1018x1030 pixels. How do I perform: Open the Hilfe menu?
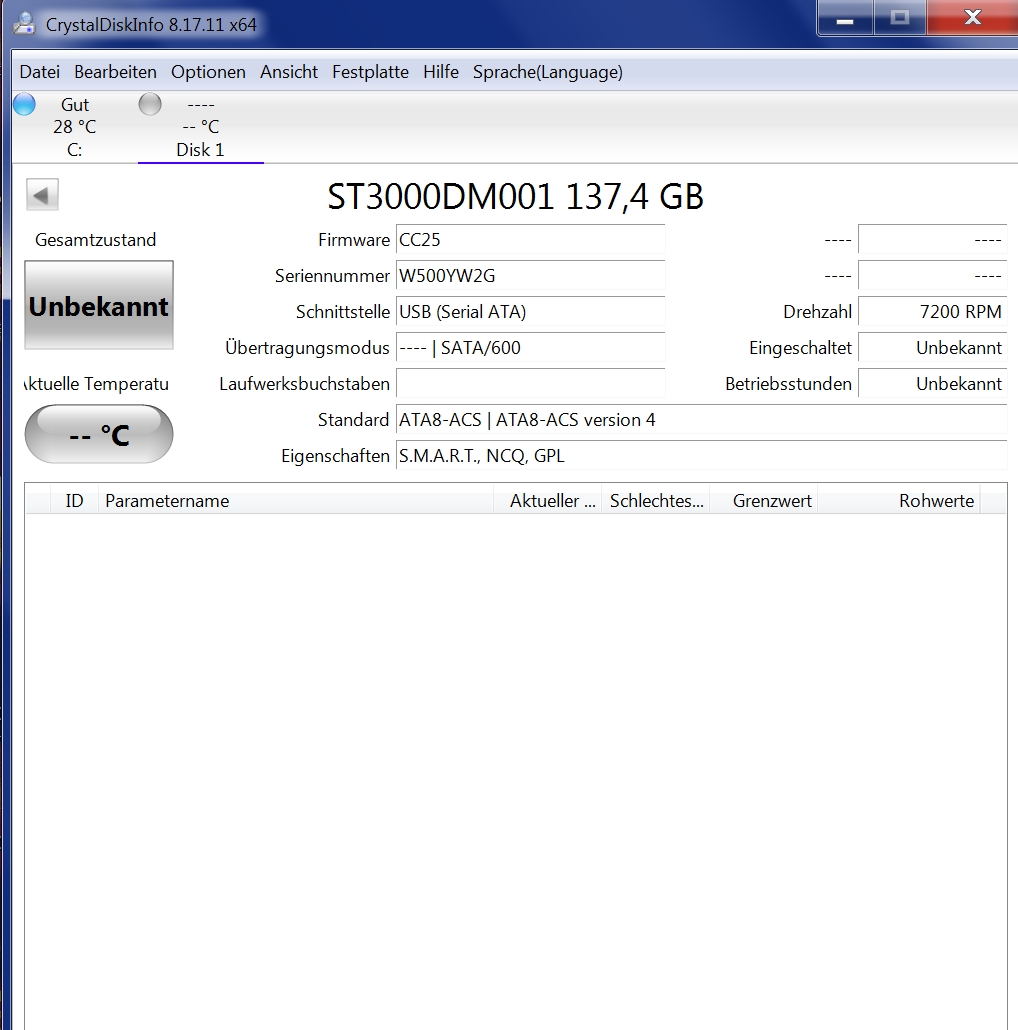441,72
